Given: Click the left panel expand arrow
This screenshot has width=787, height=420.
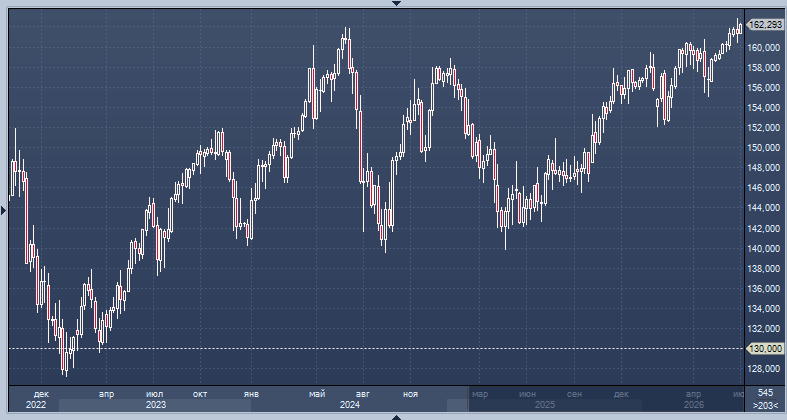Looking at the screenshot, I should point(4,210).
